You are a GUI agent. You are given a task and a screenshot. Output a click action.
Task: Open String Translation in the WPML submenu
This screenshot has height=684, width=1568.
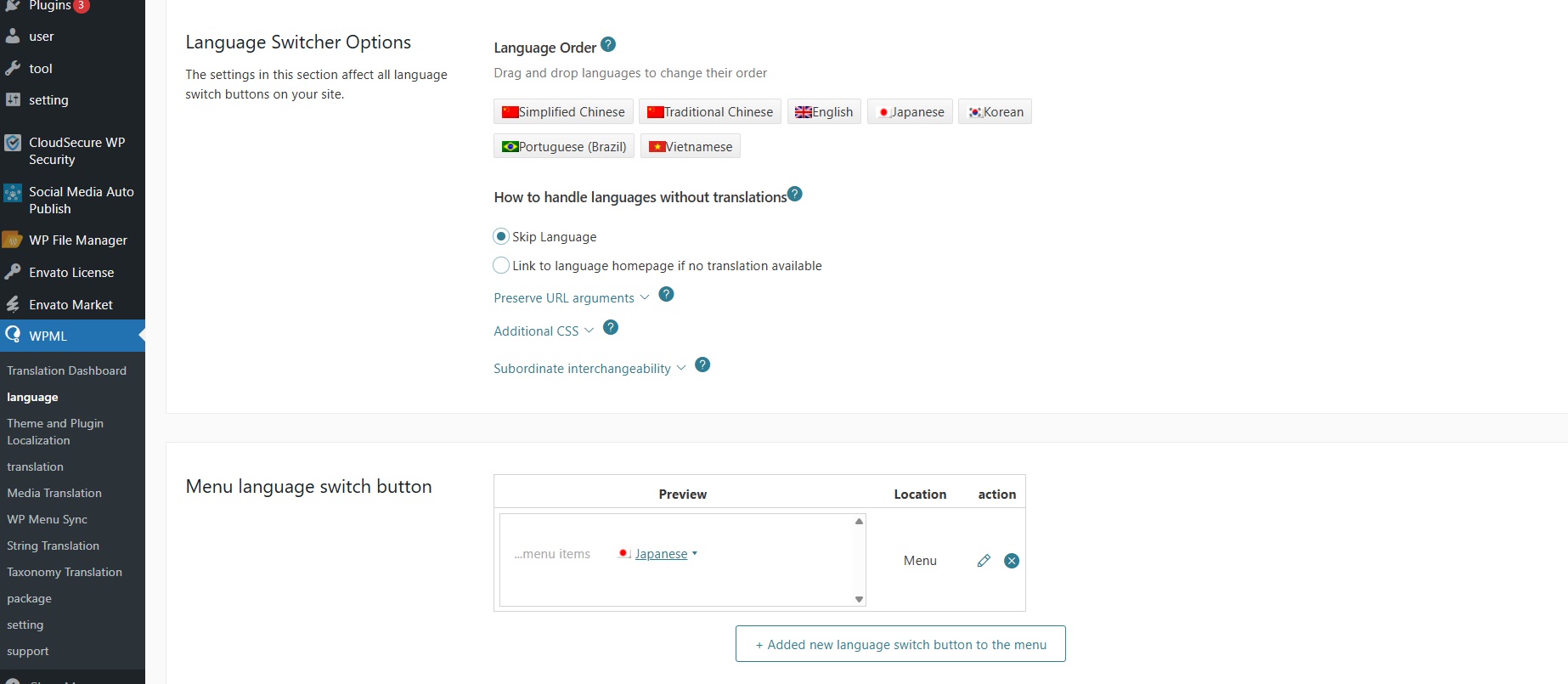(53, 546)
